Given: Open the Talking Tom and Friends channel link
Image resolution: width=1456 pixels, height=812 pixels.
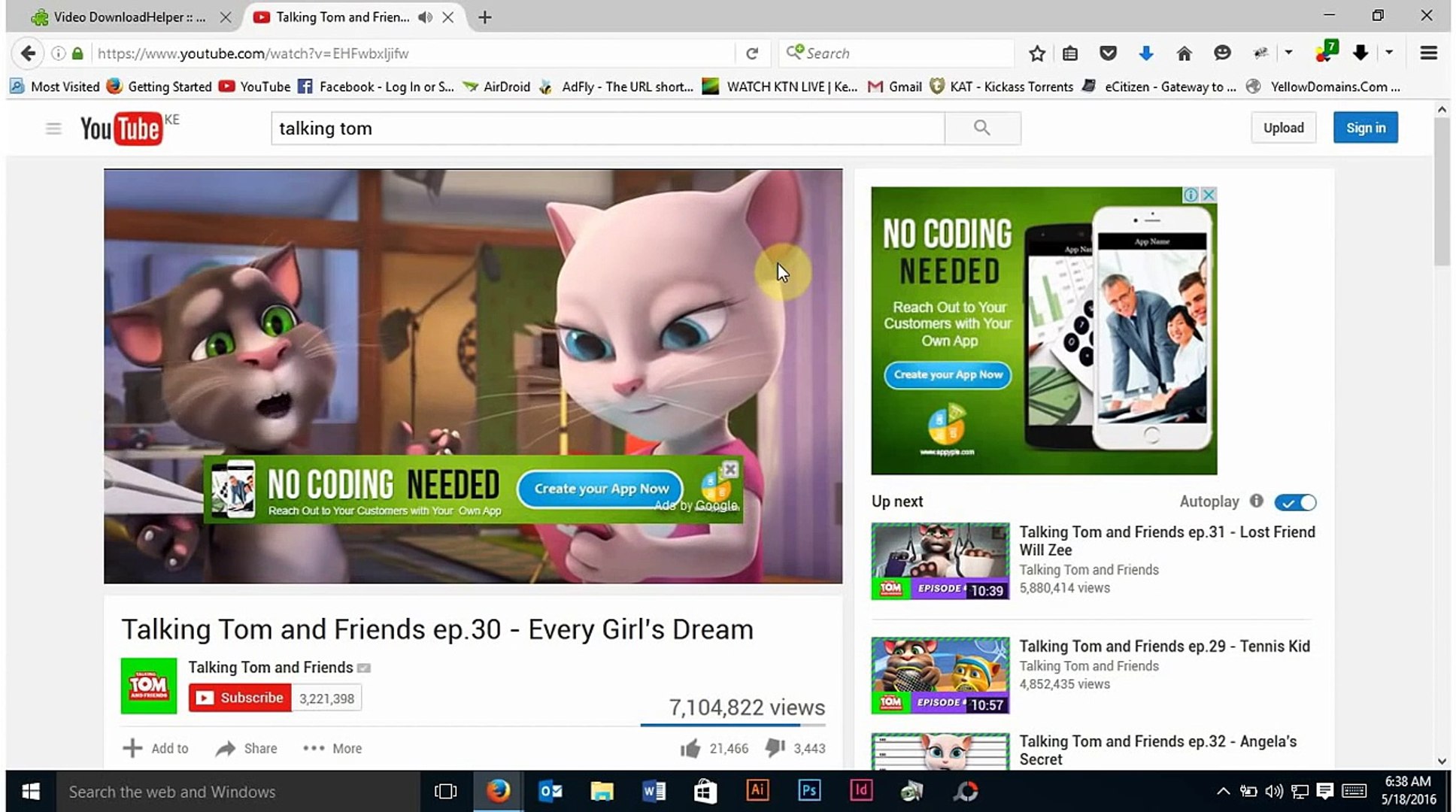Looking at the screenshot, I should pyautogui.click(x=269, y=667).
